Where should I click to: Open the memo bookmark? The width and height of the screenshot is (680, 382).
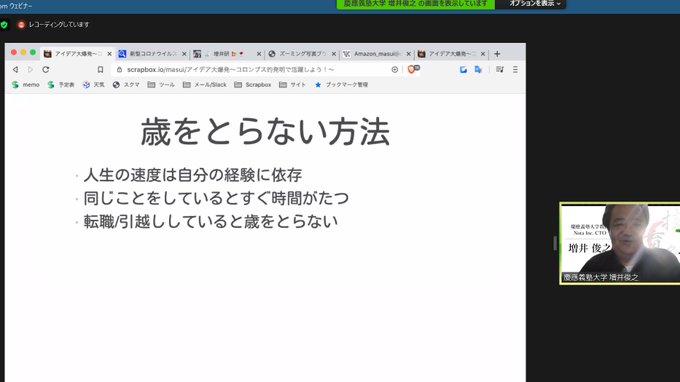pyautogui.click(x=26, y=85)
